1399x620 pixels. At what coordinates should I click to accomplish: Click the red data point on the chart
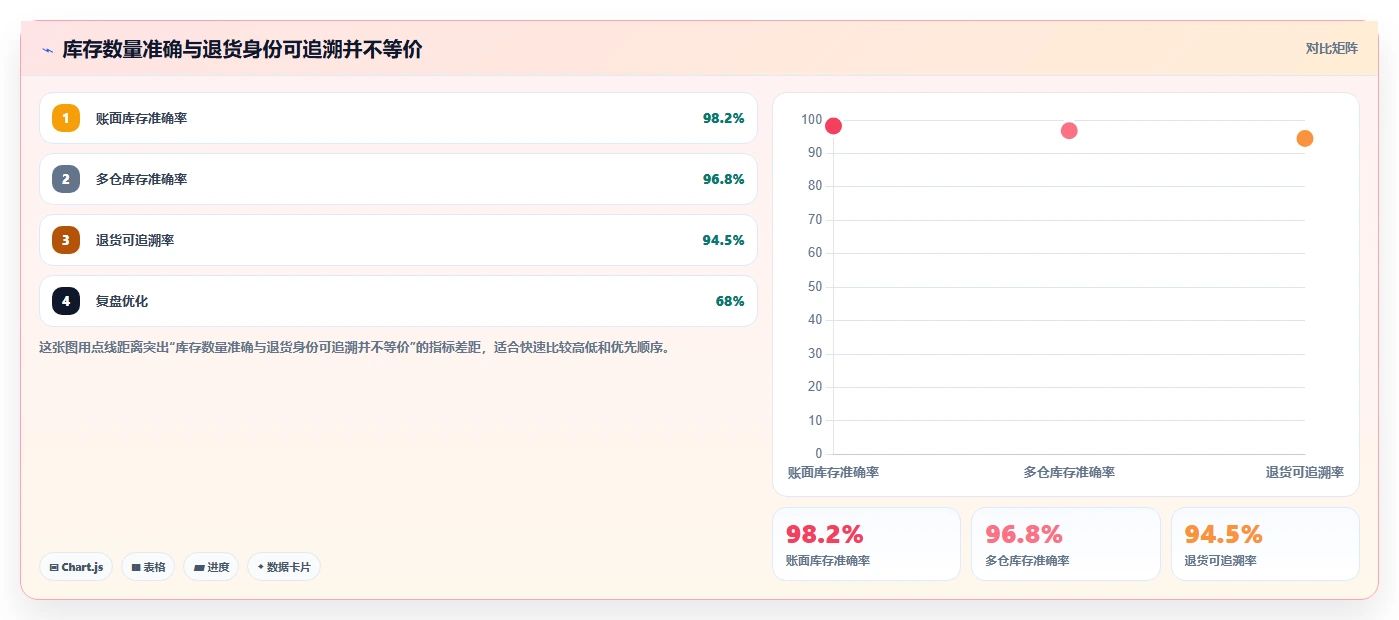tap(833, 126)
